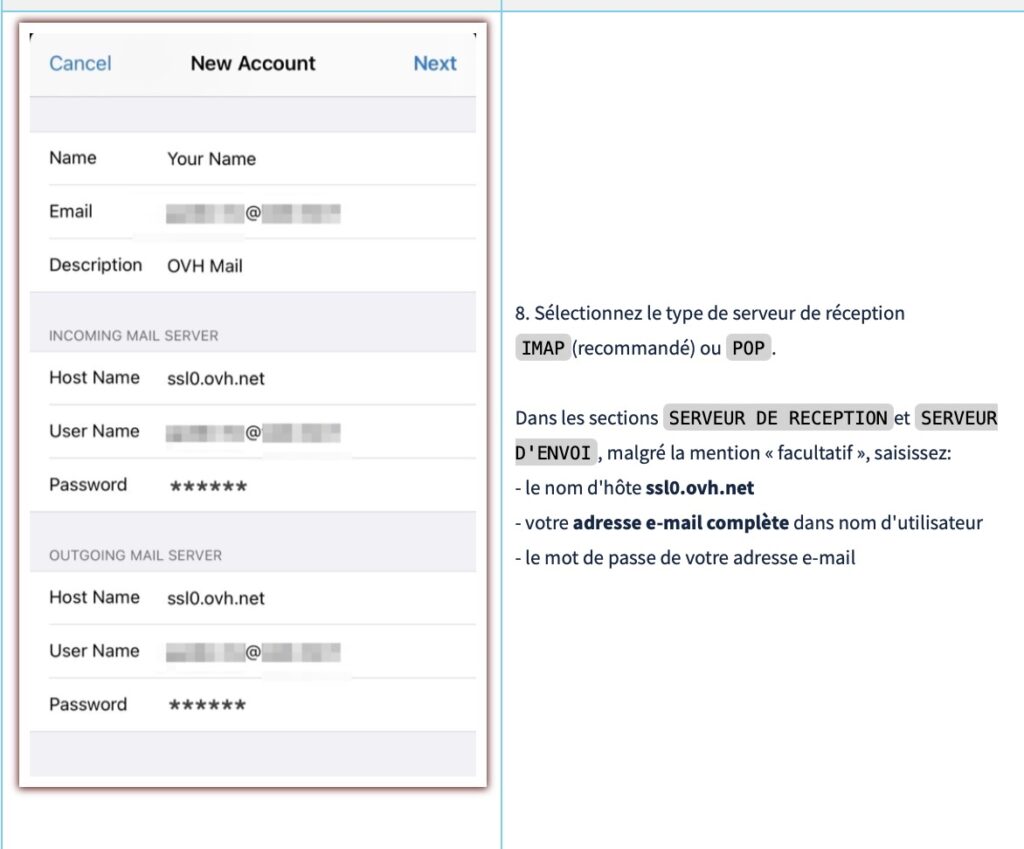This screenshot has width=1024, height=849.
Task: Click the SERVEUR DE RECEPTION code label
Action: coord(778,418)
